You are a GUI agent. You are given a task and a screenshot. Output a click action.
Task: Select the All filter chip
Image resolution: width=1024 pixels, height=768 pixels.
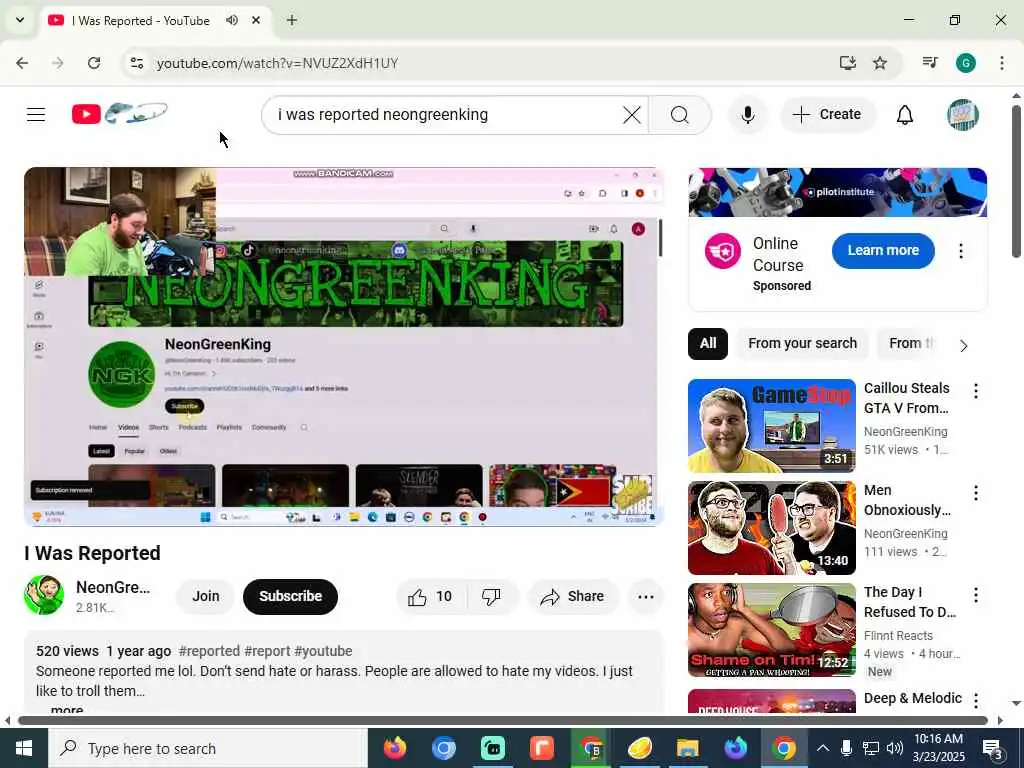point(708,344)
